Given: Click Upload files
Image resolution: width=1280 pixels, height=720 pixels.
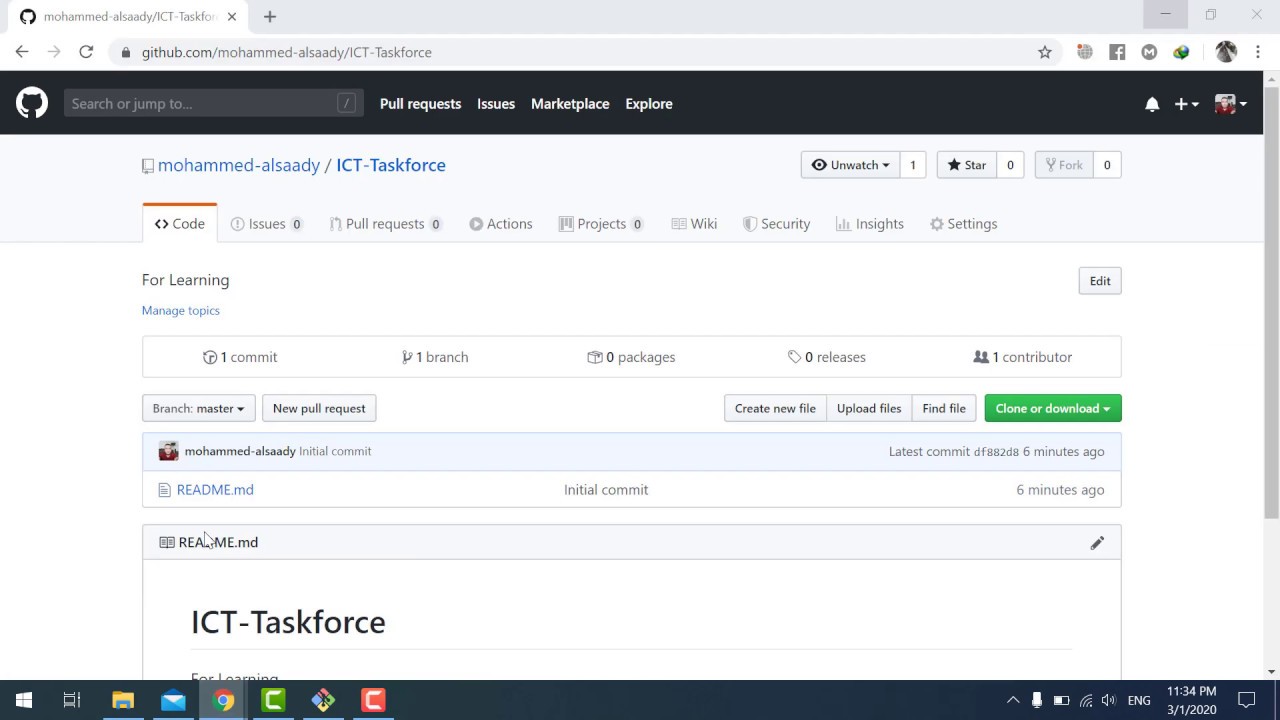Looking at the screenshot, I should (869, 408).
